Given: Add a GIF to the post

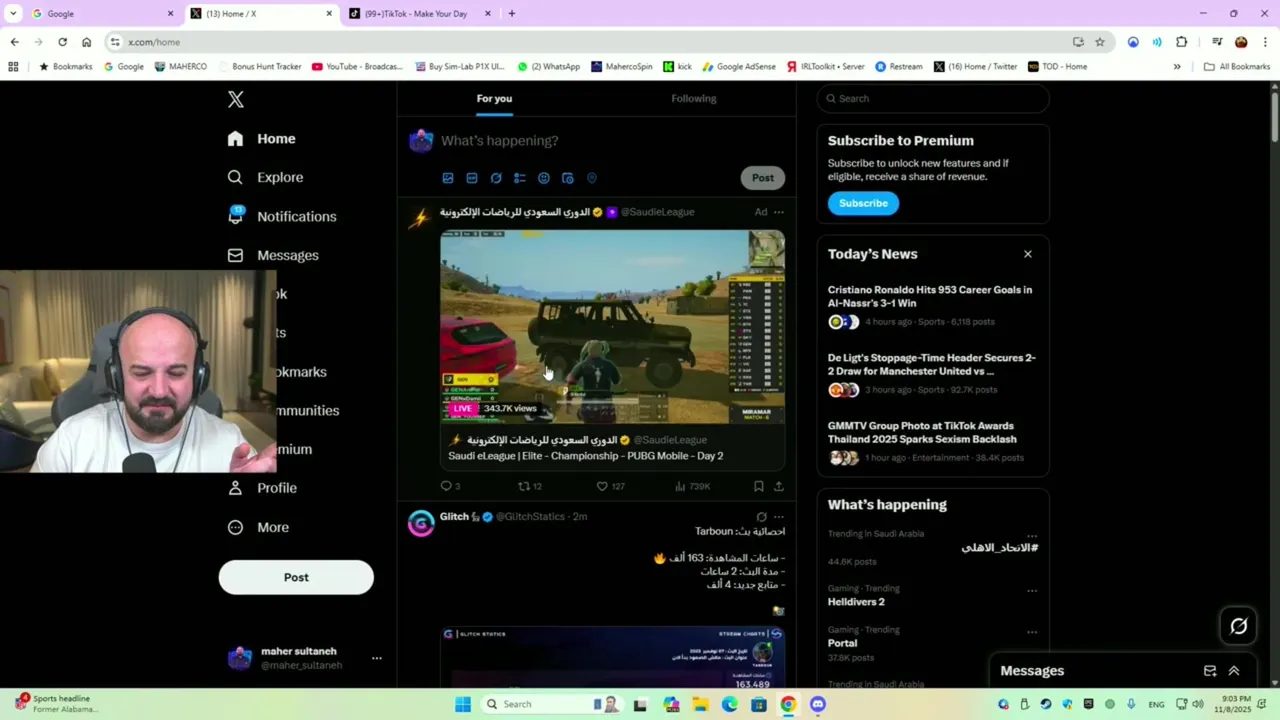Looking at the screenshot, I should pos(472,178).
